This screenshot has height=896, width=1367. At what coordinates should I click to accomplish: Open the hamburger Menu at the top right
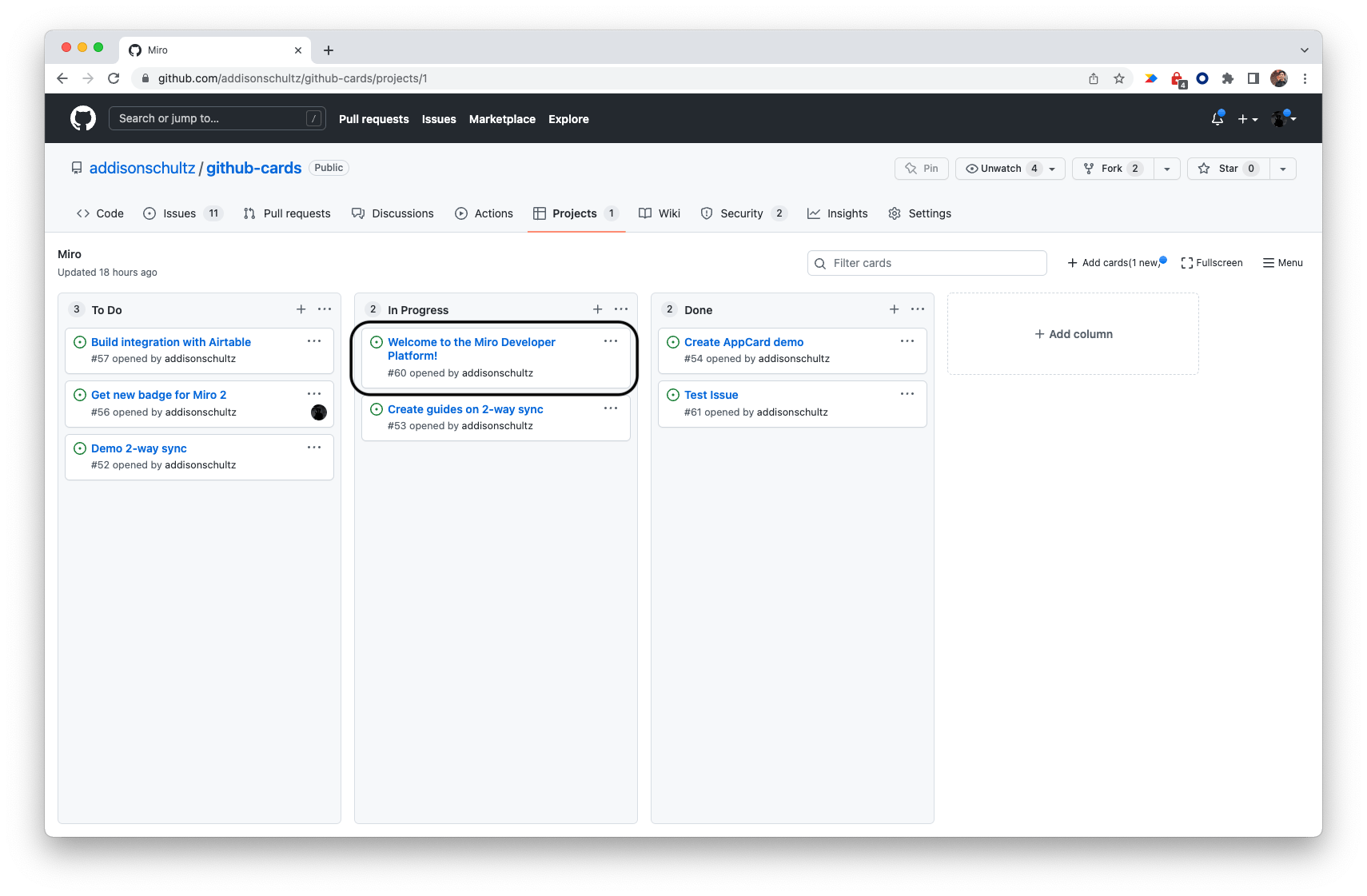click(x=1282, y=262)
